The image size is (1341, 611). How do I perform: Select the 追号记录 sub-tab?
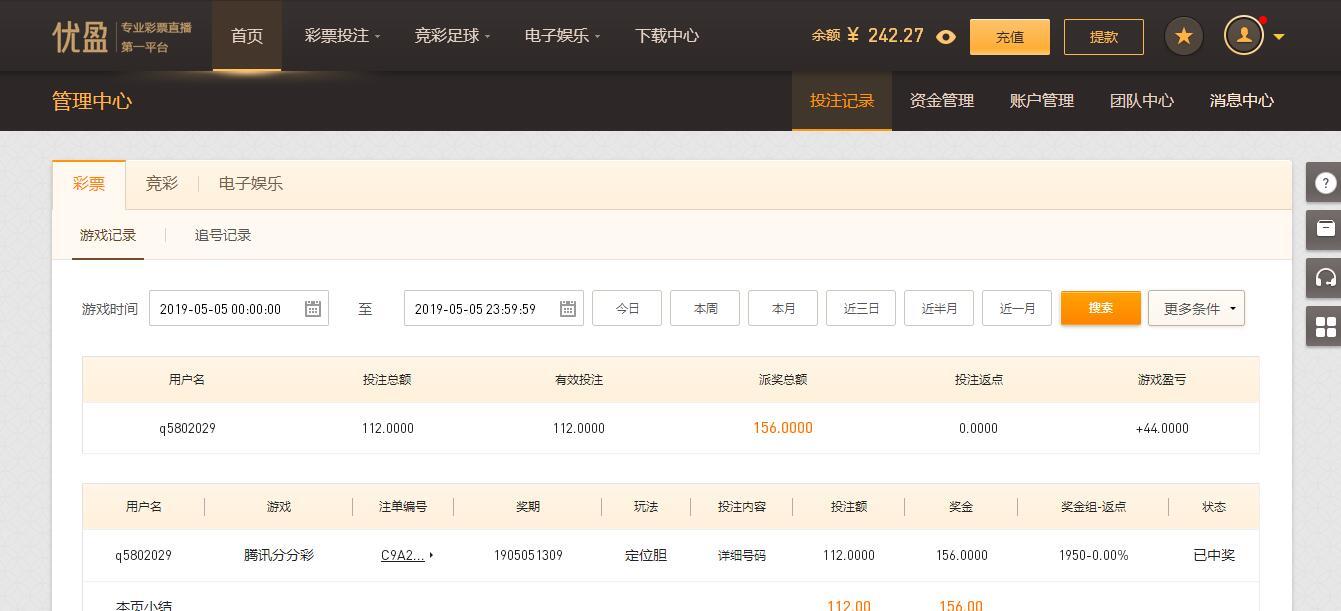223,236
